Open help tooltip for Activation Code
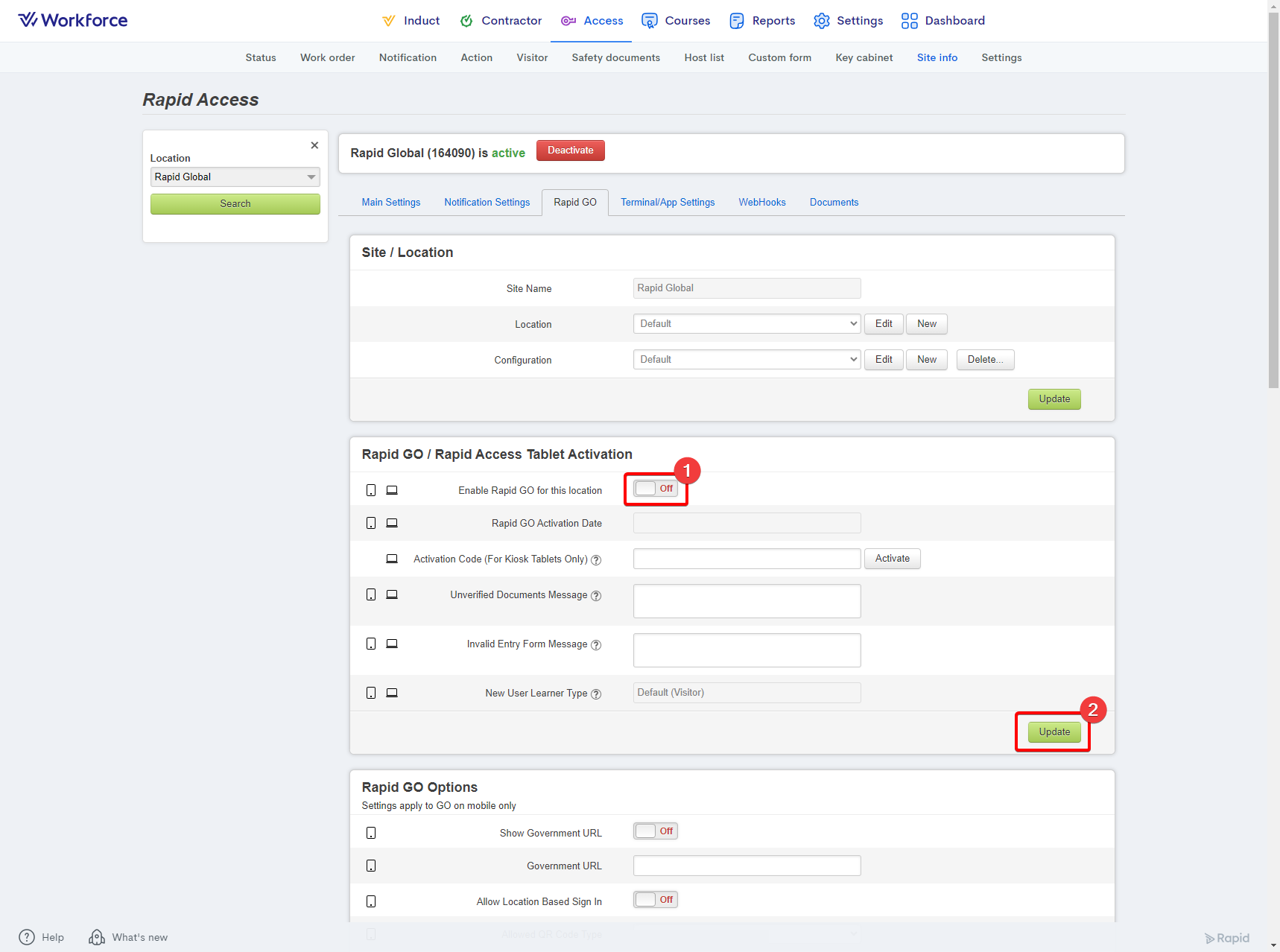This screenshot has width=1280, height=952. click(596, 560)
